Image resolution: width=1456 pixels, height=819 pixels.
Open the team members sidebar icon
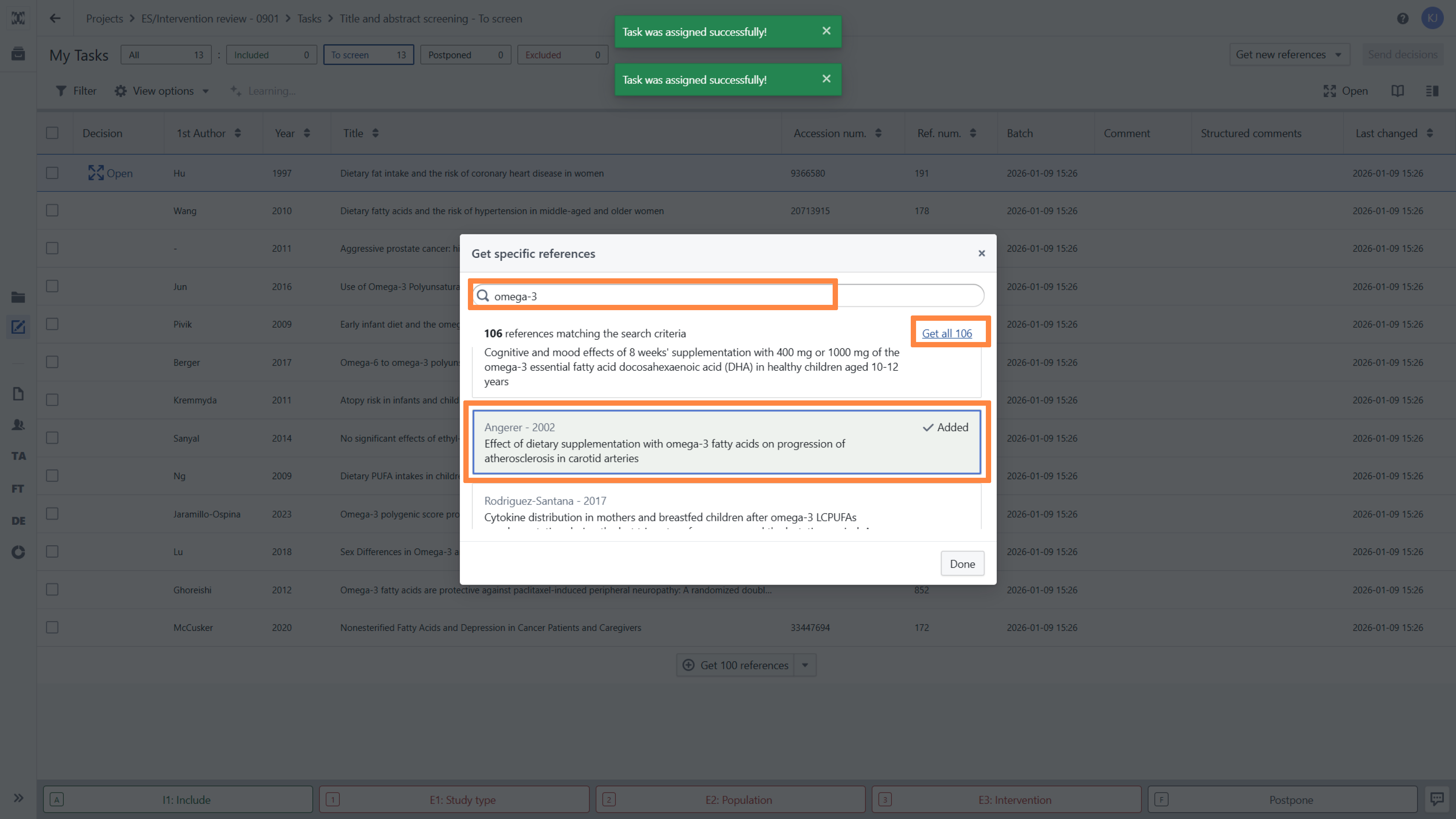pyautogui.click(x=18, y=425)
